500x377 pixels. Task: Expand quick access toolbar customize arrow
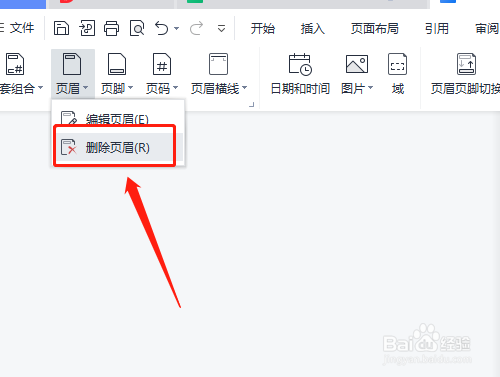click(x=221, y=29)
